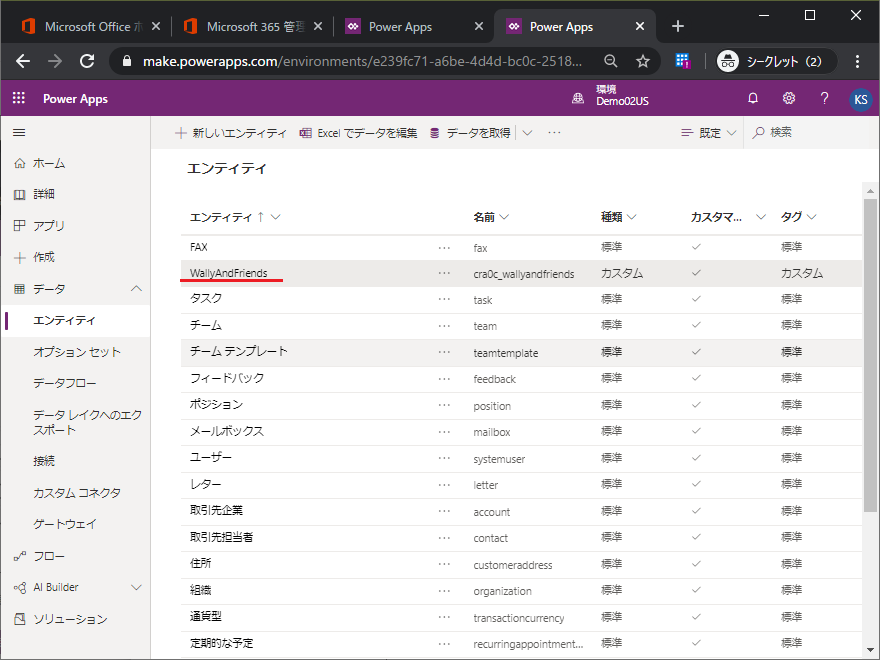The image size is (880, 660).
Task: Open more options for レター row
Action: pos(444,484)
